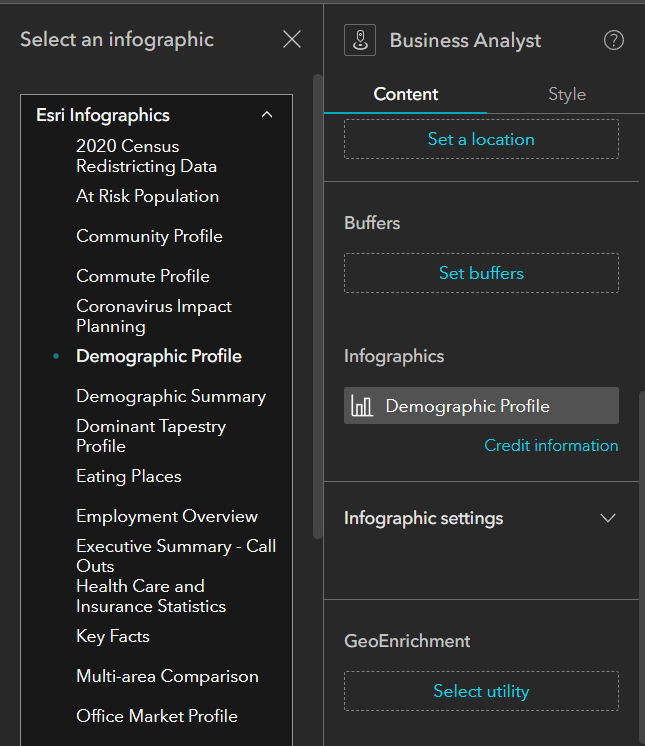Expand the Infographic settings section
The height and width of the screenshot is (746, 645).
click(x=607, y=518)
